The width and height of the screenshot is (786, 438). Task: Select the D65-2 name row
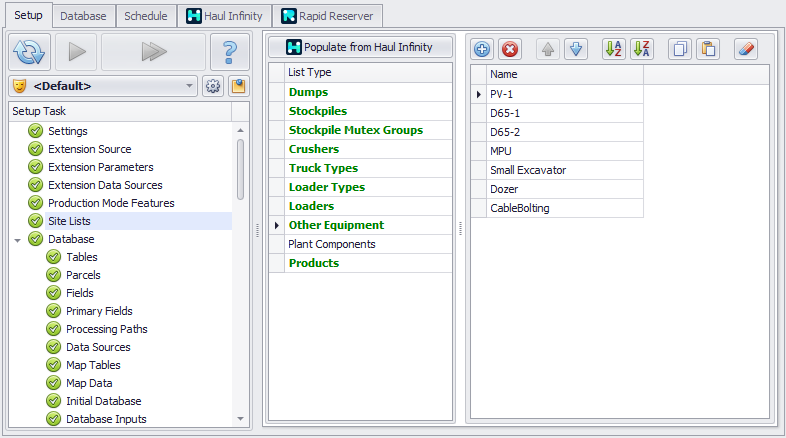[564, 132]
